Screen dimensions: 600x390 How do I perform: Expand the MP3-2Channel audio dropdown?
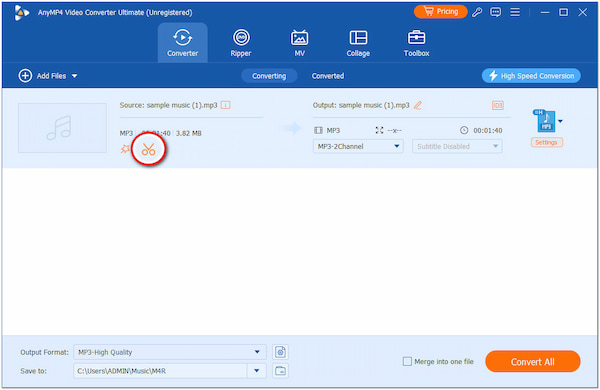[x=358, y=146]
